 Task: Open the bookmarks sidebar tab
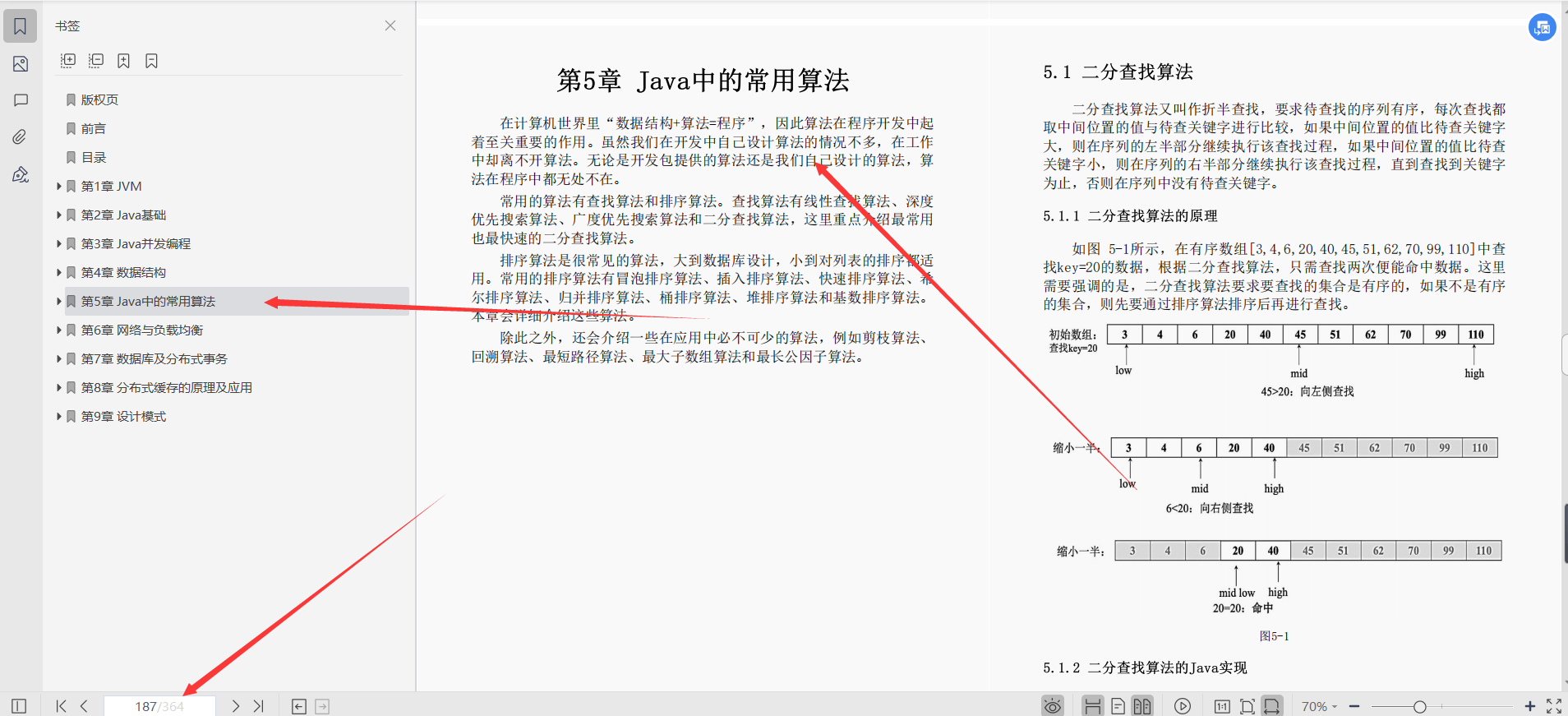click(x=21, y=26)
